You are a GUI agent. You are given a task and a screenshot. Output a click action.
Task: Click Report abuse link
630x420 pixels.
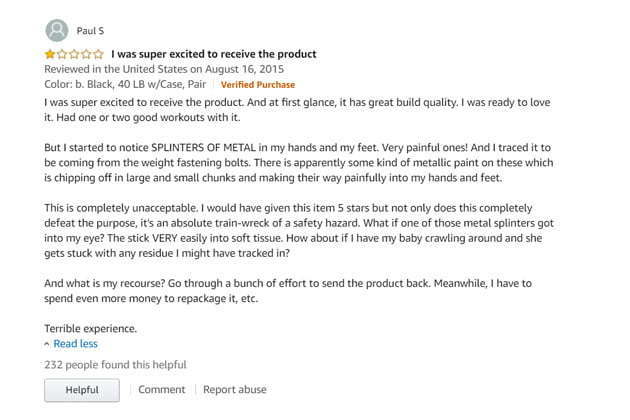(235, 389)
